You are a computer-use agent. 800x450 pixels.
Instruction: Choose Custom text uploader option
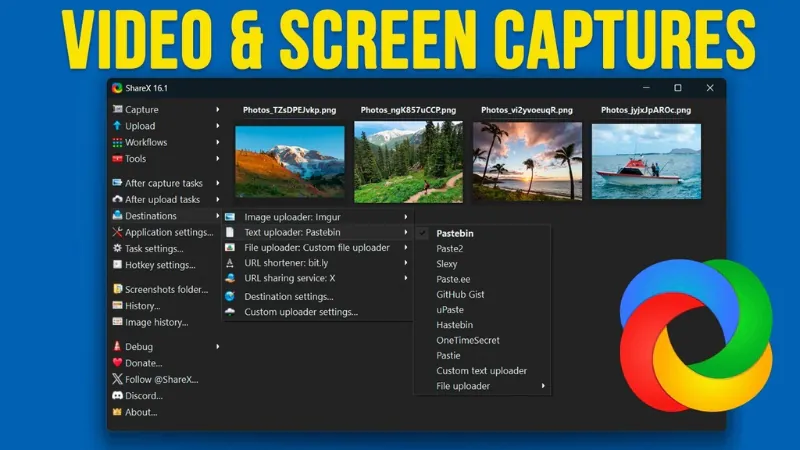(x=483, y=371)
